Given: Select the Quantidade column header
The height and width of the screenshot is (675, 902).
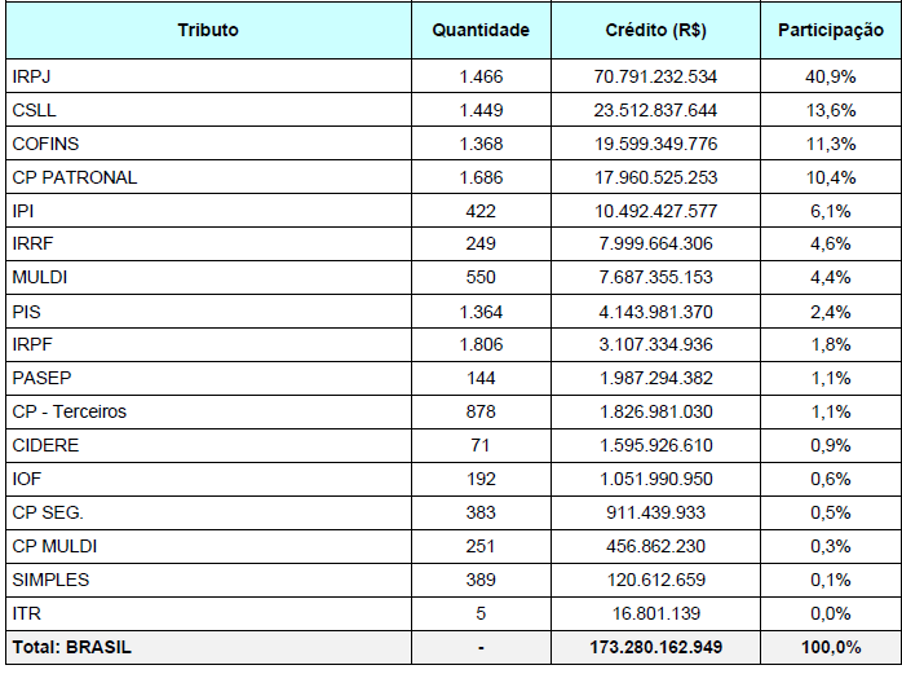Looking at the screenshot, I should (481, 30).
